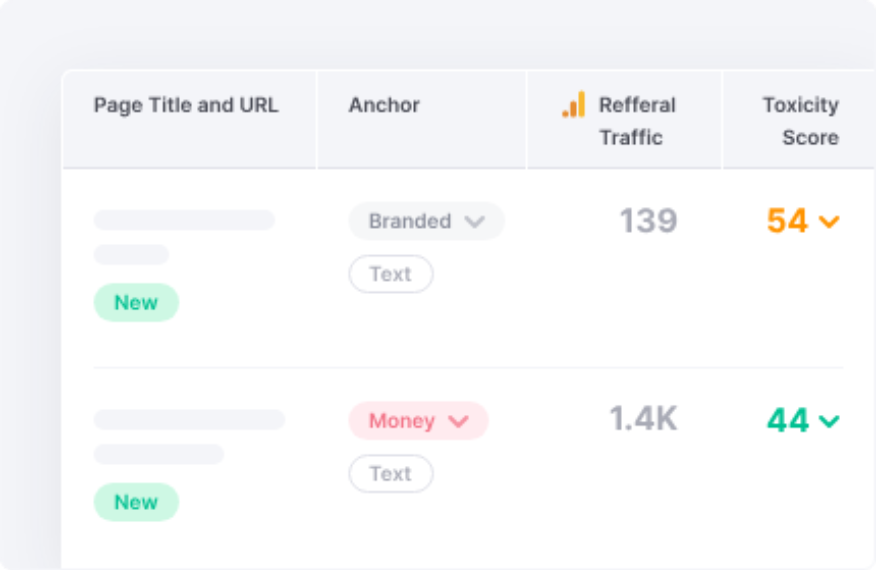Click the Text tag under Branded
This screenshot has height=570, width=876.
[391, 274]
